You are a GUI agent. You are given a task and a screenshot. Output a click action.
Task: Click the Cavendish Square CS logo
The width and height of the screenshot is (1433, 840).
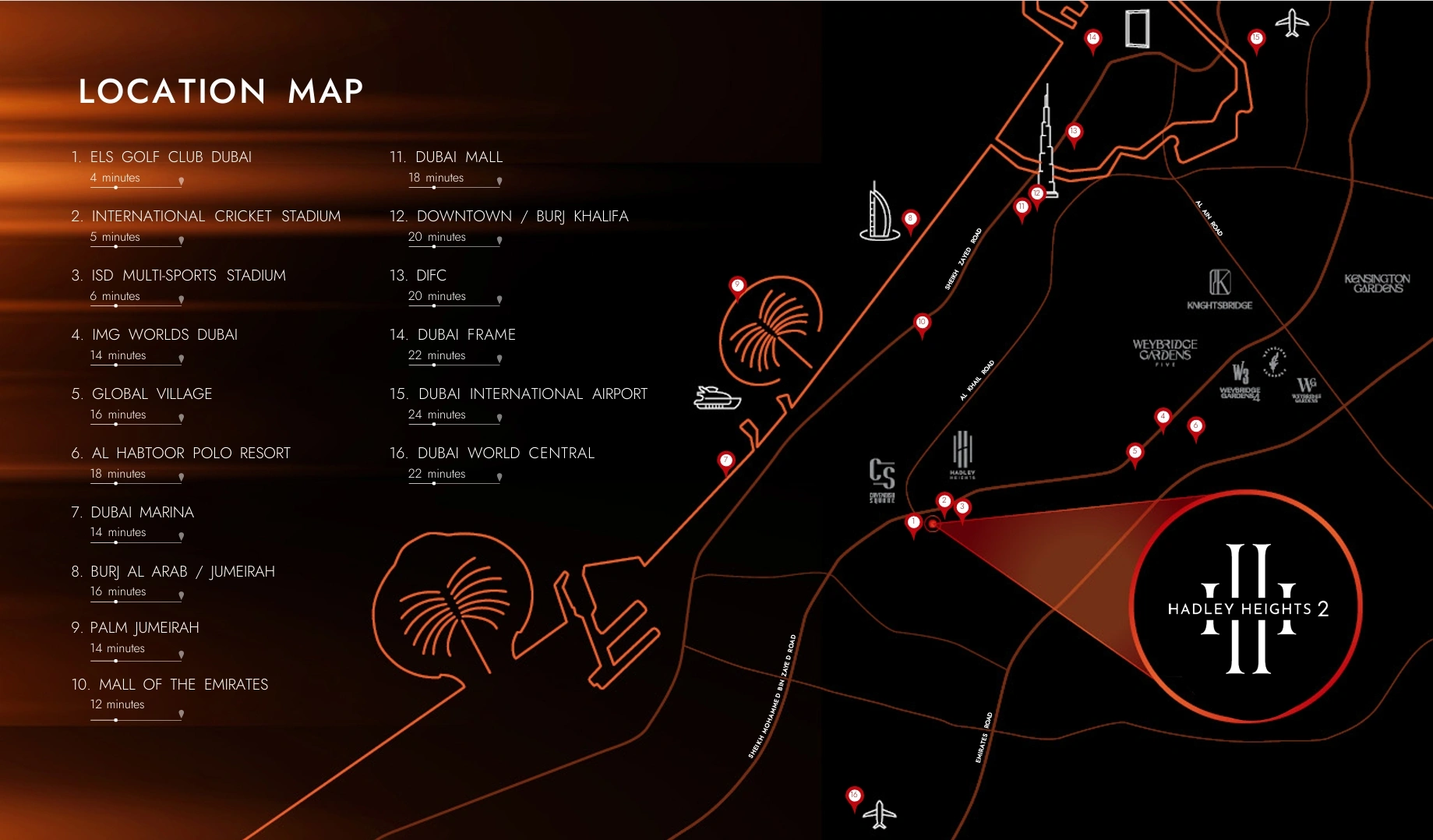882,479
